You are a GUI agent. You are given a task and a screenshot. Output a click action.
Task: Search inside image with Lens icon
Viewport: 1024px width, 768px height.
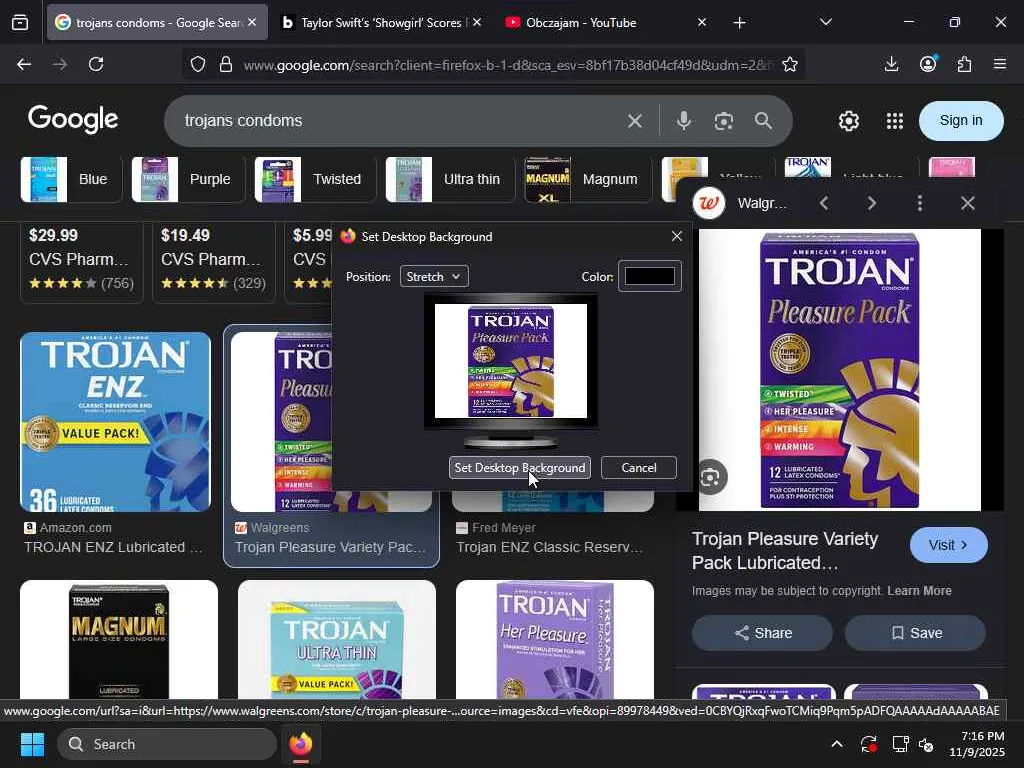[x=711, y=477]
